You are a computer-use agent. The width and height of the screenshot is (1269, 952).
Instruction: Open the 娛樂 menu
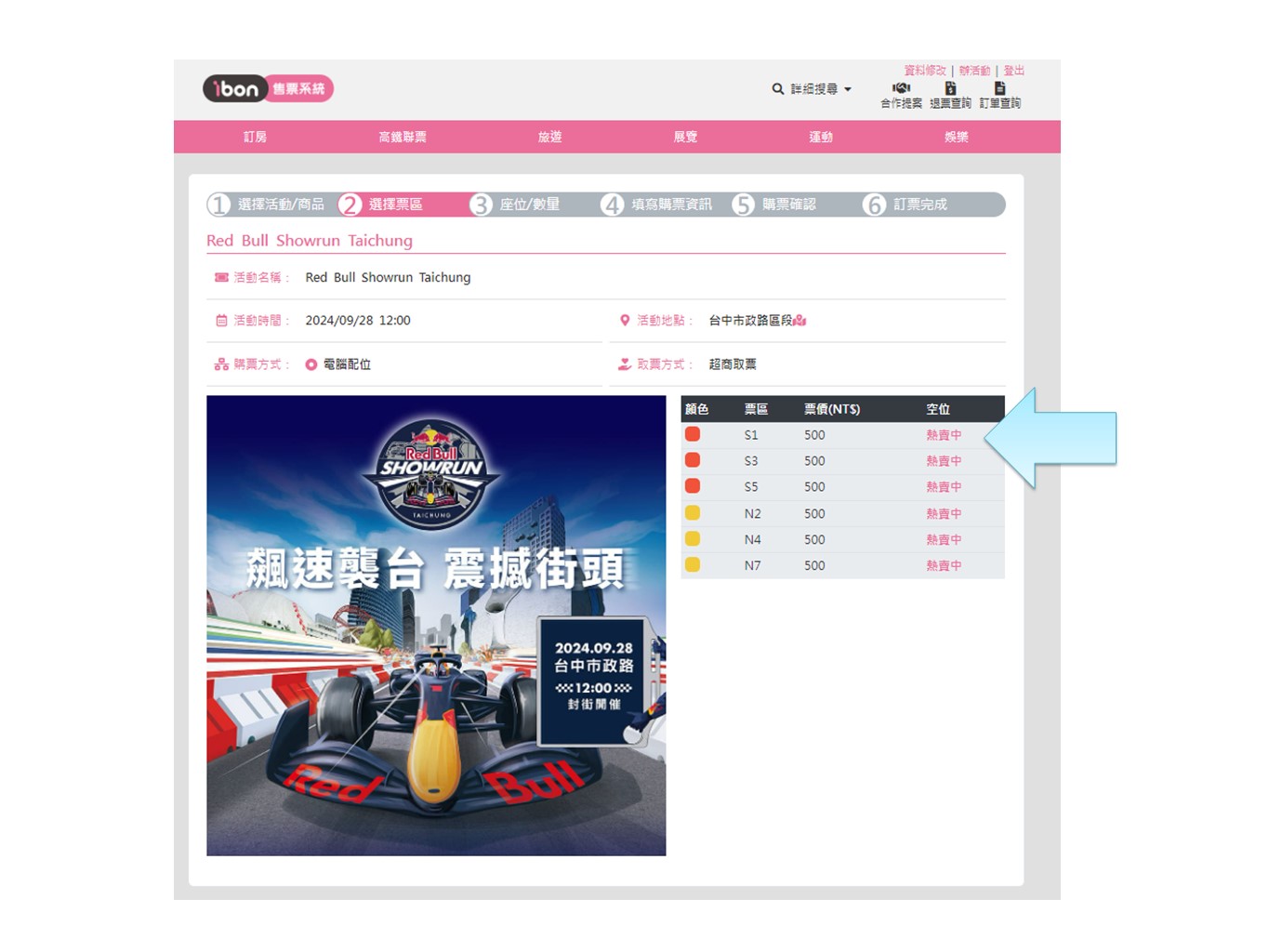point(957,137)
